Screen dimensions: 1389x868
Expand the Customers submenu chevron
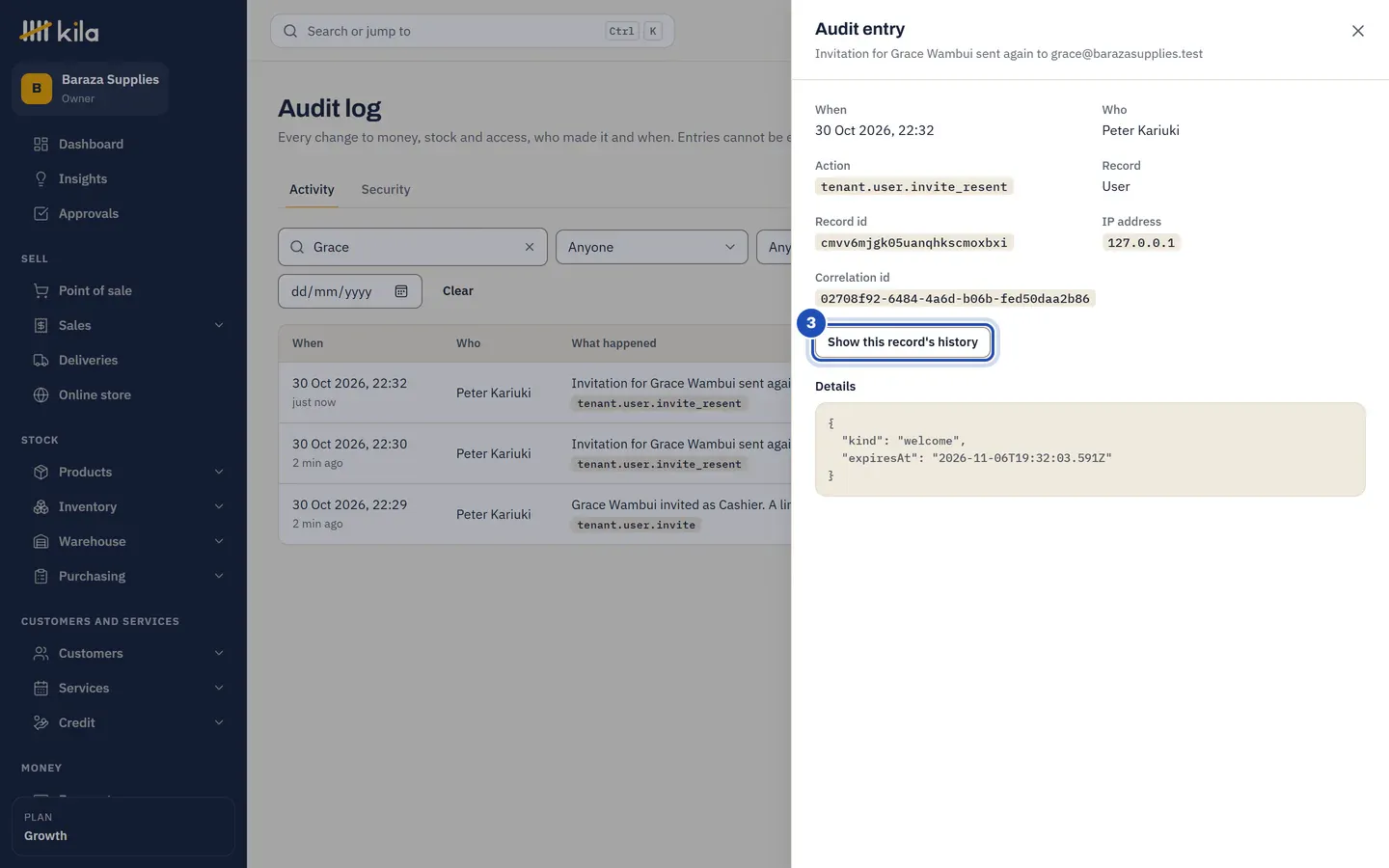[219, 653]
